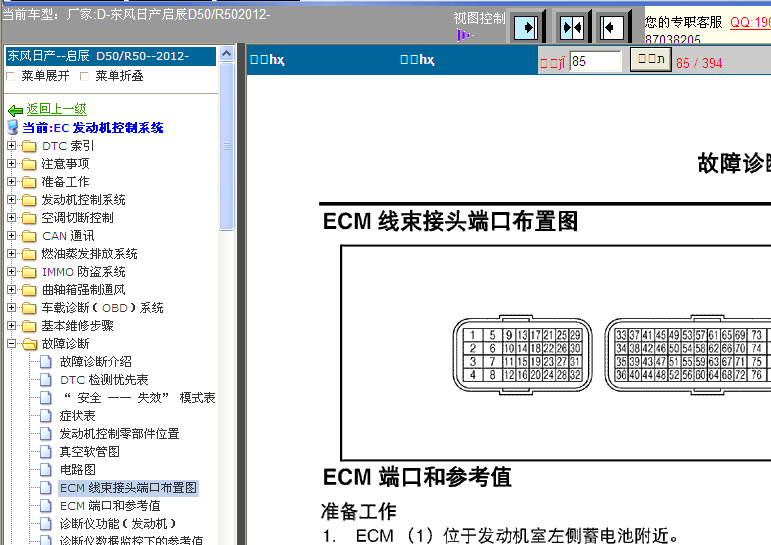The image size is (771, 545).
Task: Expand the IMMO 防盗系统 tree node
Action: tap(12, 272)
